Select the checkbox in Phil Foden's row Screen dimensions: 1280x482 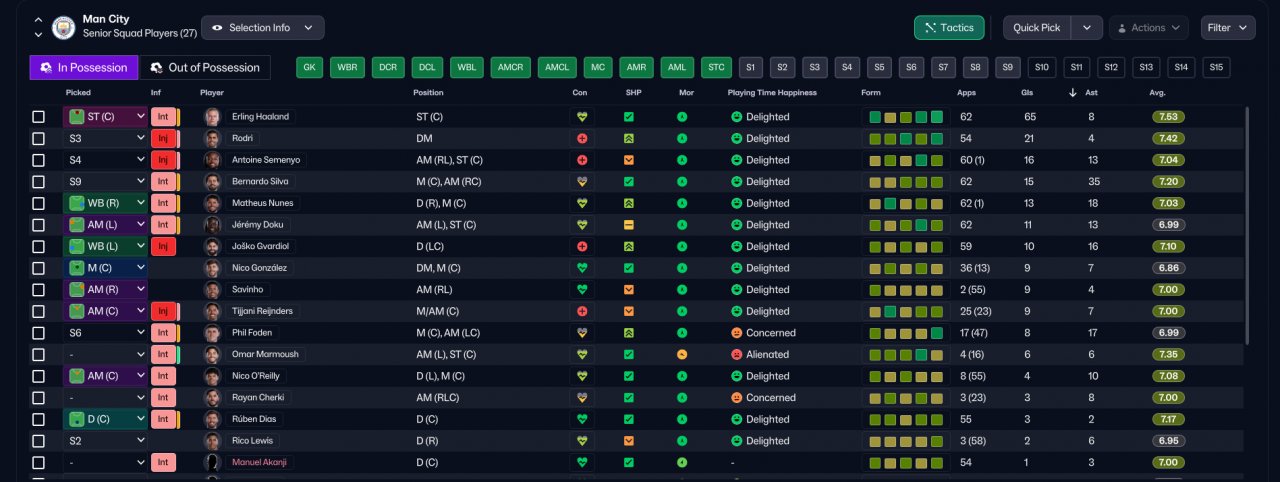point(38,333)
